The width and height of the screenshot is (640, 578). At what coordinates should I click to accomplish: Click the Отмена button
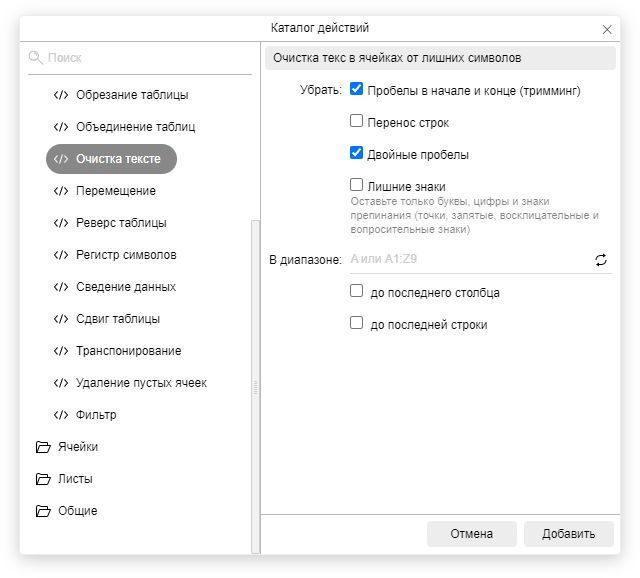(x=471, y=534)
